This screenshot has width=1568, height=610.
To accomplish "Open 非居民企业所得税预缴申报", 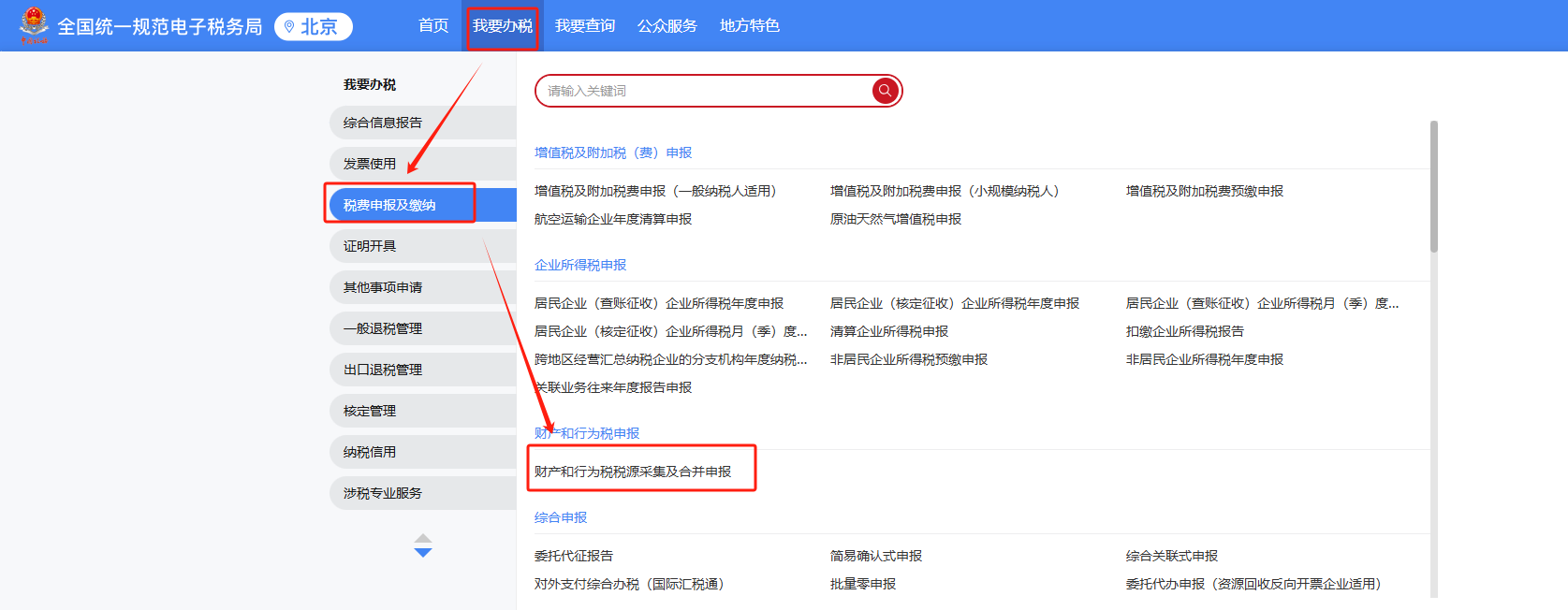I will pos(909,359).
